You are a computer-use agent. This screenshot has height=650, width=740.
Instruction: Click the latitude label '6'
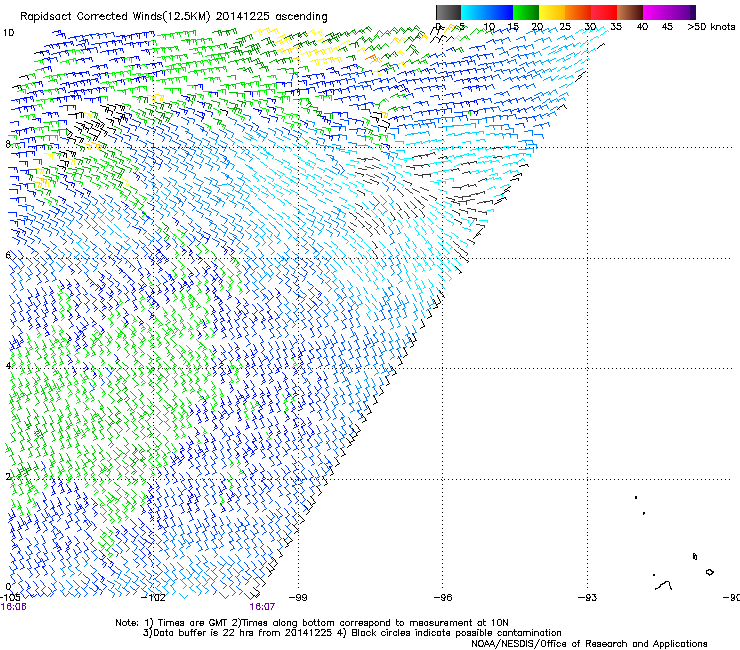pos(8,255)
